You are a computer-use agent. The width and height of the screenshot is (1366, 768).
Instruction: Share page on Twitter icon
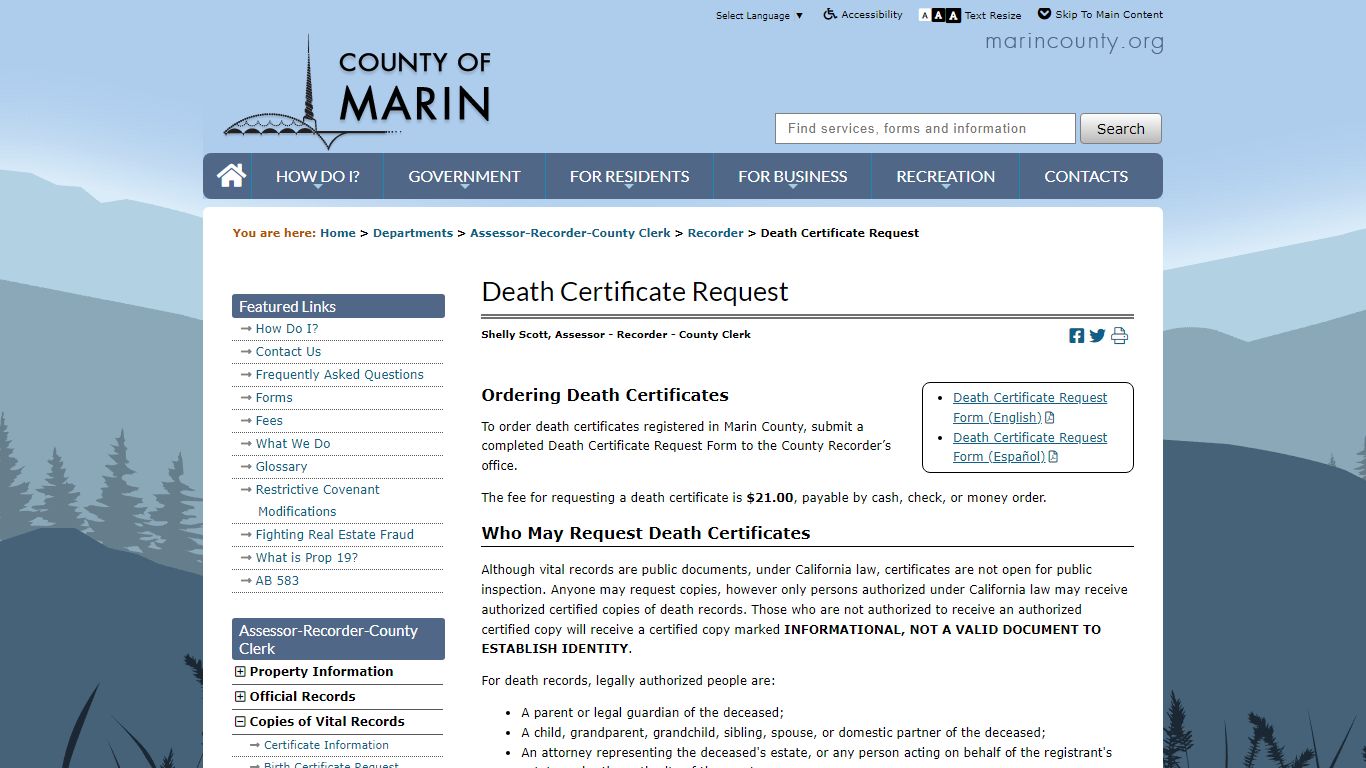click(1097, 336)
